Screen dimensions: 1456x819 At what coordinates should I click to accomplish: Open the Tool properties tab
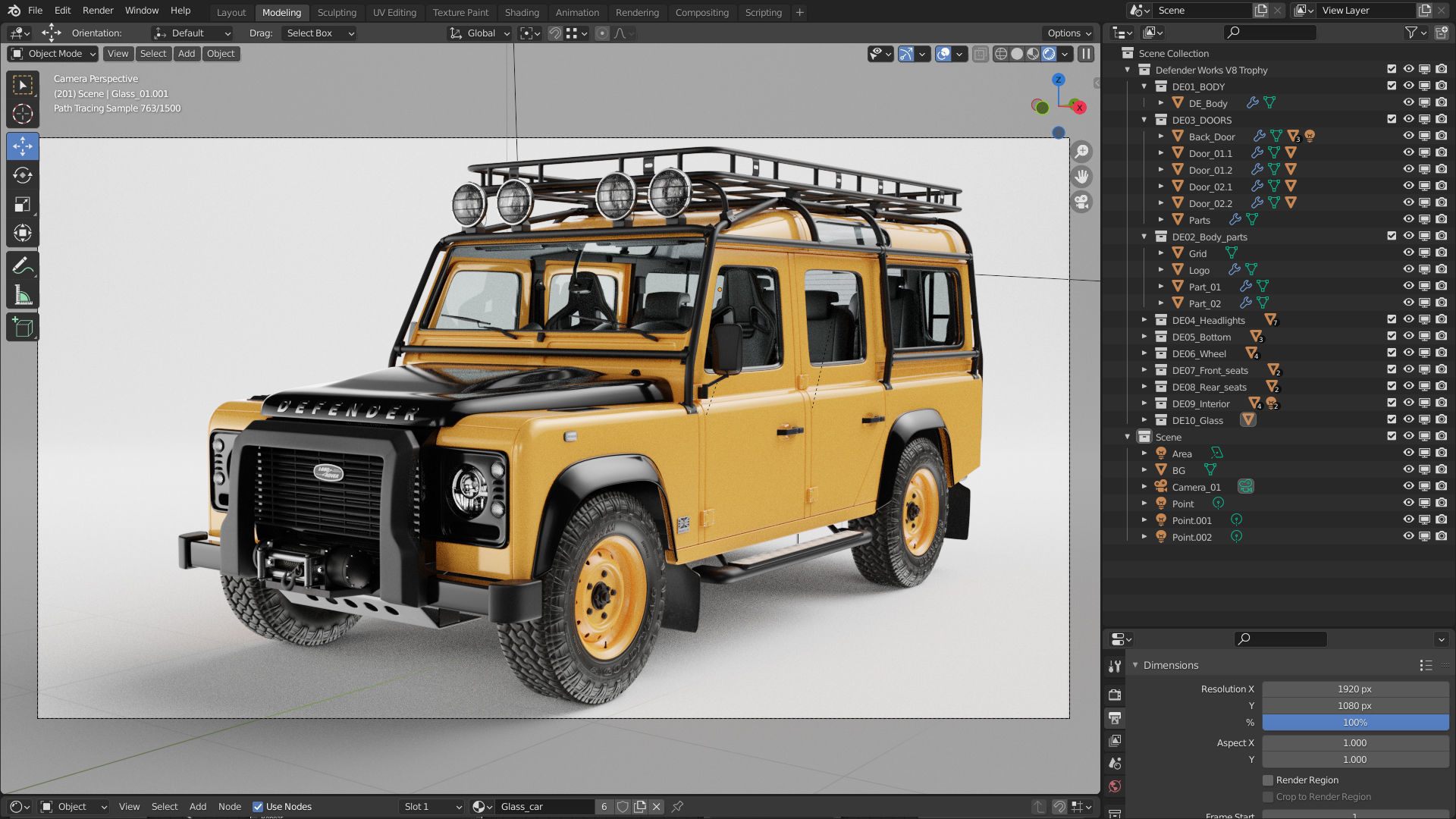click(x=1115, y=666)
